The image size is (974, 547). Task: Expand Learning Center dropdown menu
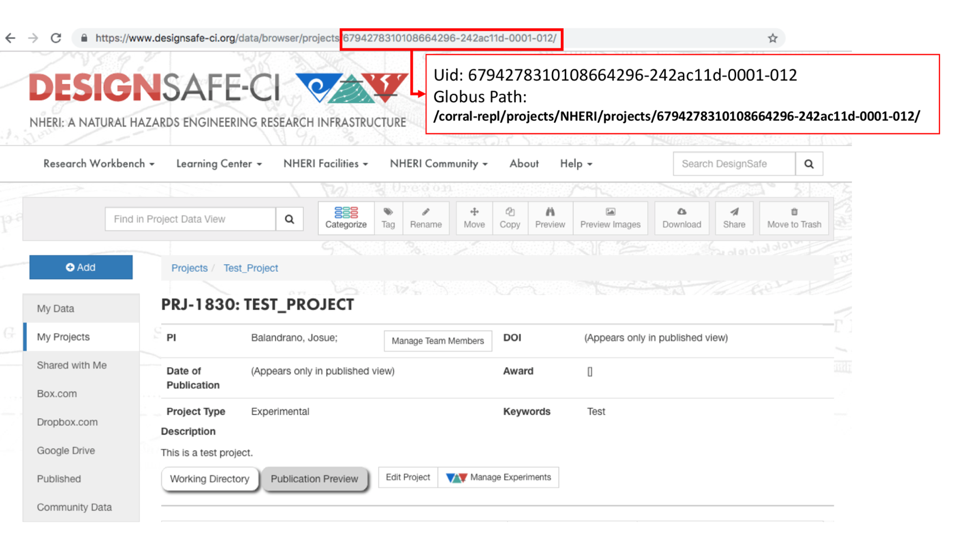point(219,164)
